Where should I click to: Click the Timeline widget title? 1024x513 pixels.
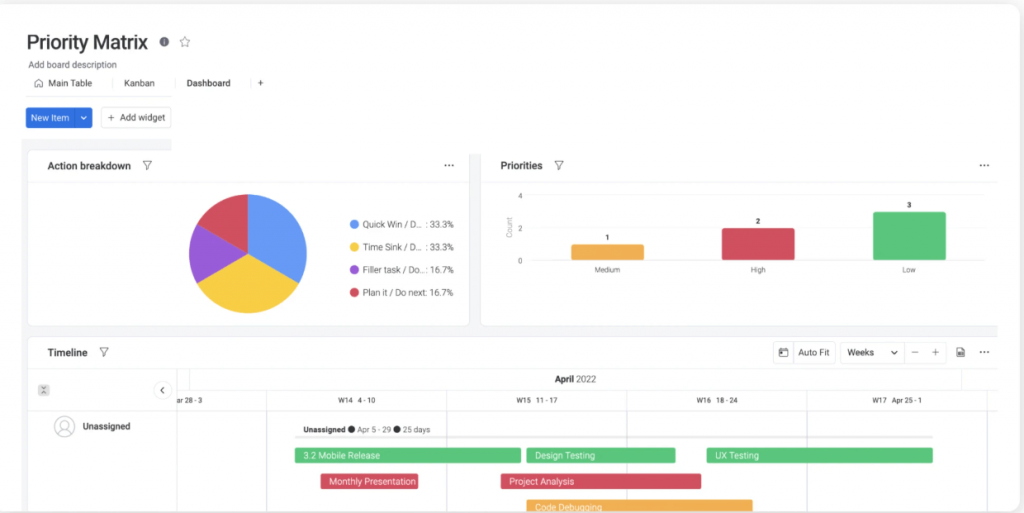coord(67,352)
